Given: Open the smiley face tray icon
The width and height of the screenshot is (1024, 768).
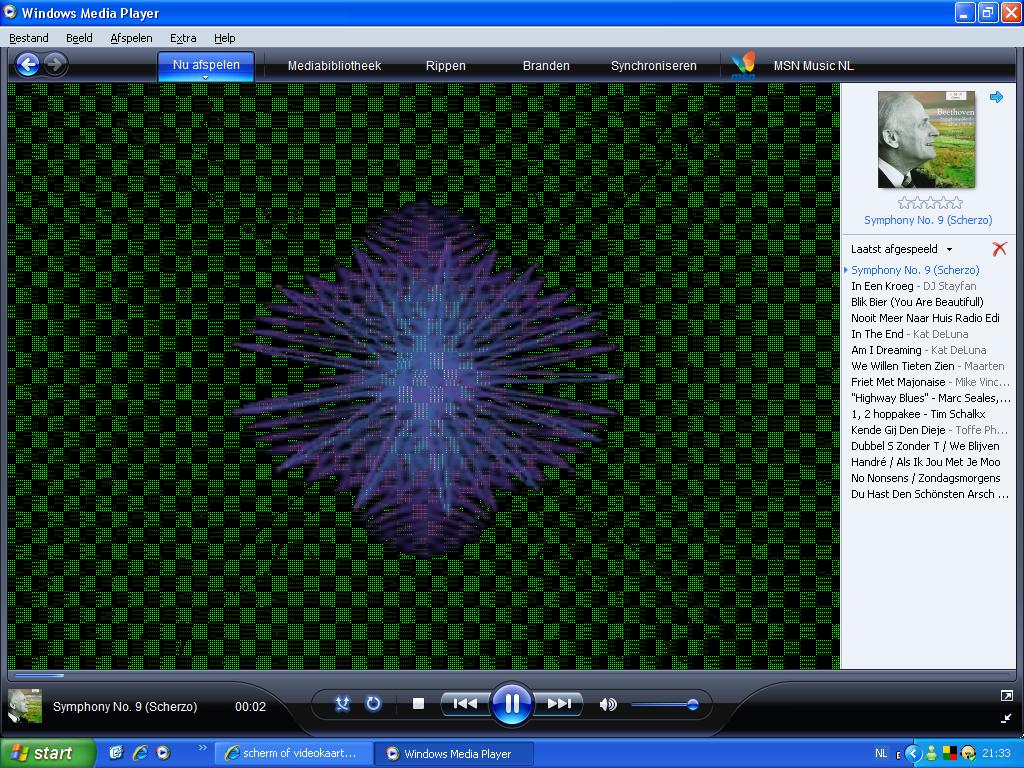Looking at the screenshot, I should pyautogui.click(x=968, y=754).
